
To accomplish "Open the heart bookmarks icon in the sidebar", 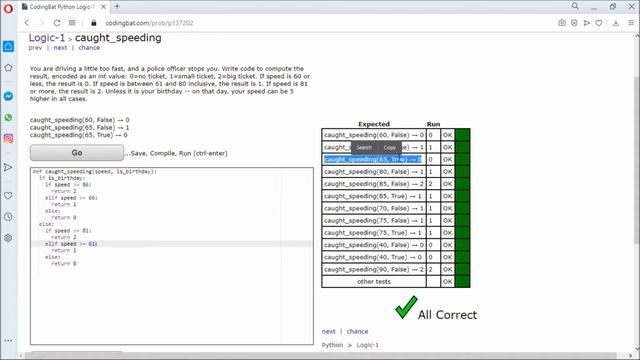I will [8, 196].
